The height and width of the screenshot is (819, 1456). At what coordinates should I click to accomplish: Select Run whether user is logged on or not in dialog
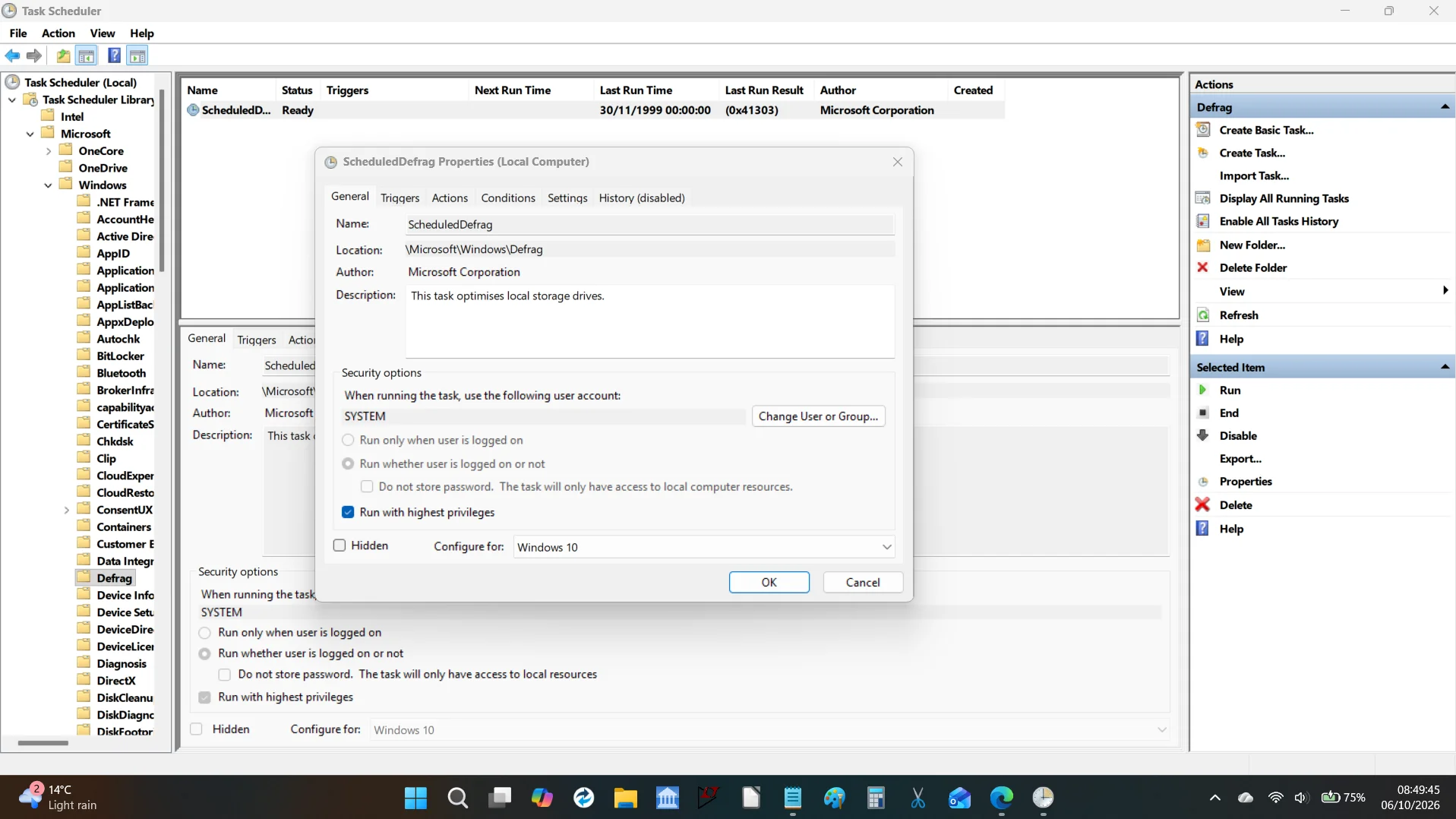coord(348,463)
